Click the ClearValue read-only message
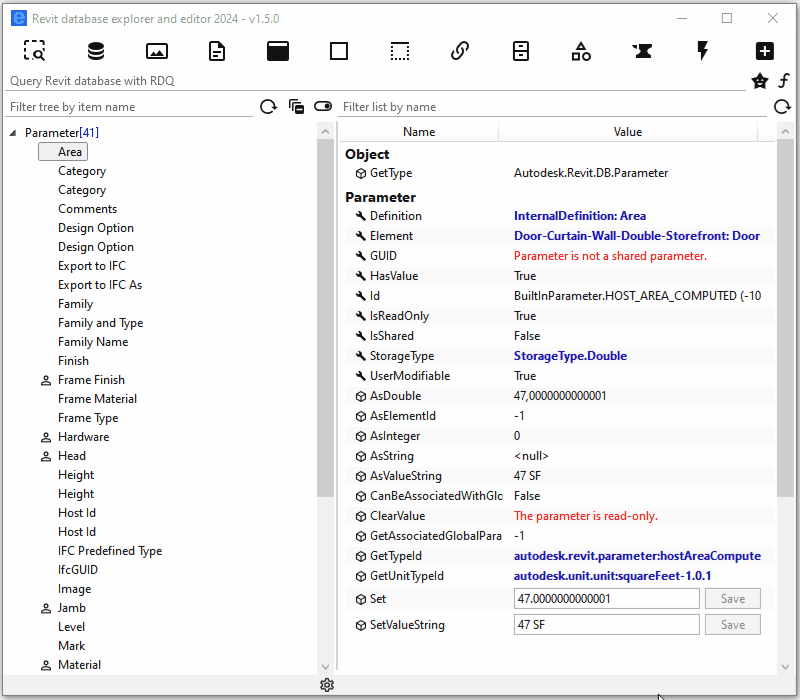 [586, 516]
